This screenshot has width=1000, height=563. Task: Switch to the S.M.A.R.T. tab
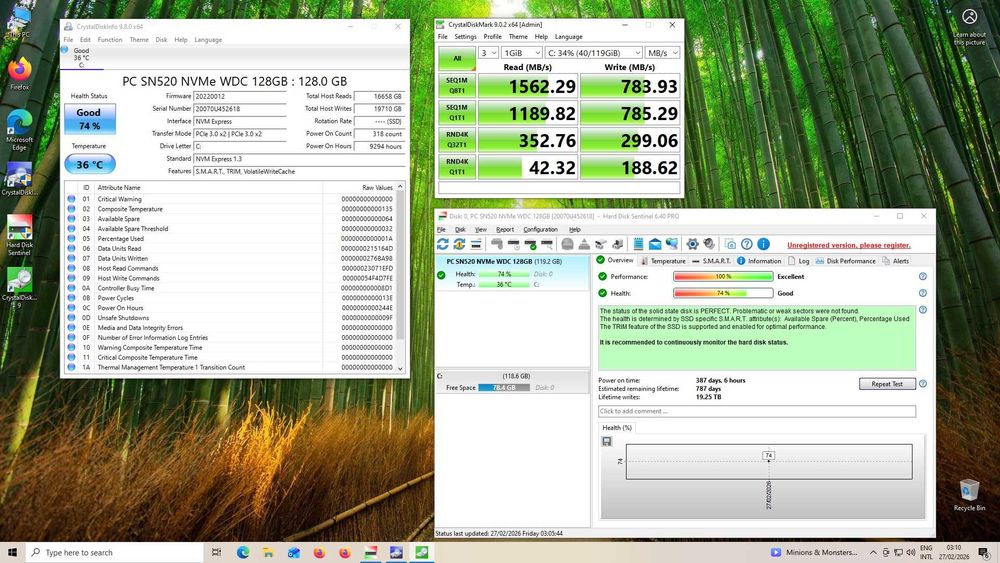tap(711, 261)
